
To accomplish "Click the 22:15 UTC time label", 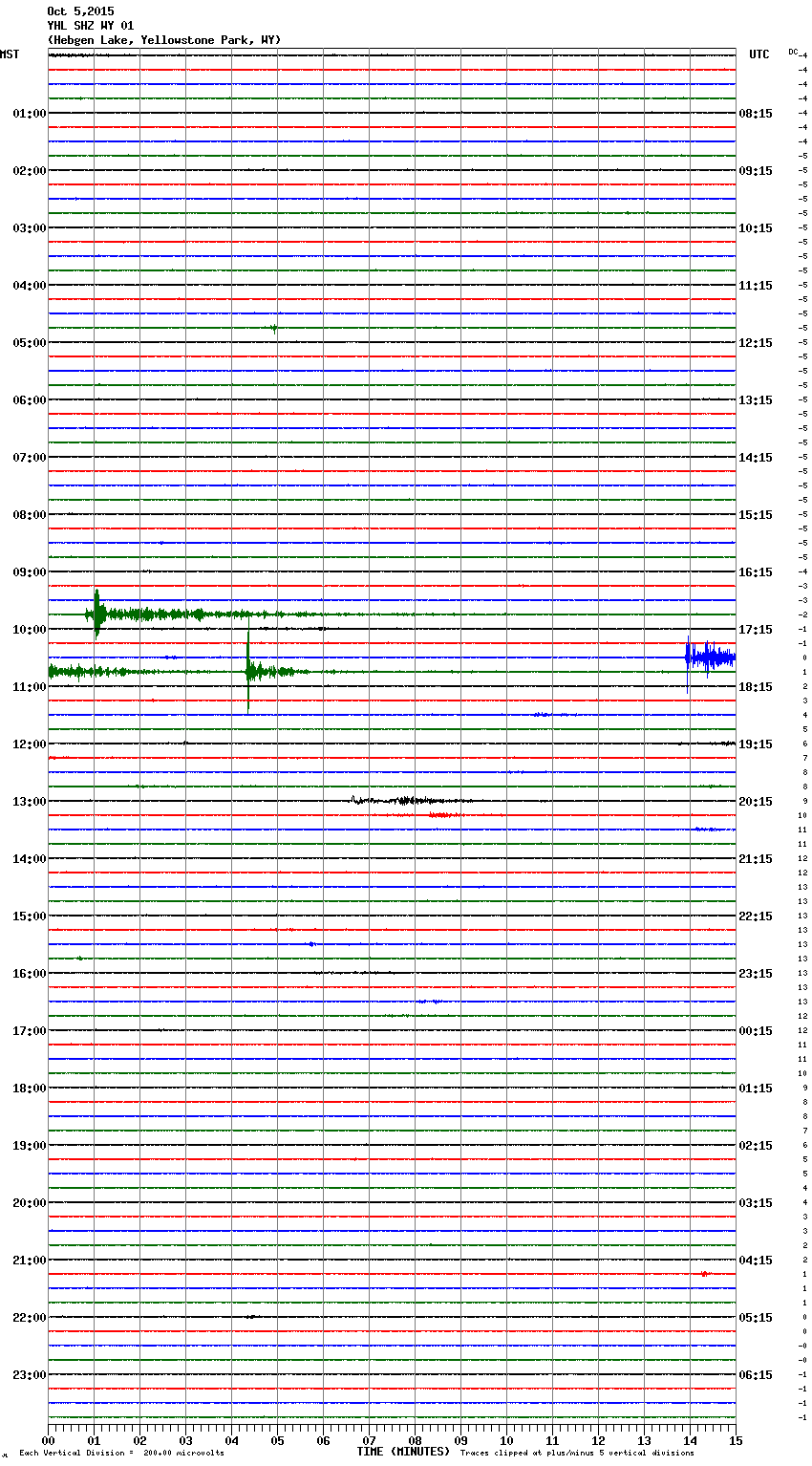I will pyautogui.click(x=756, y=916).
